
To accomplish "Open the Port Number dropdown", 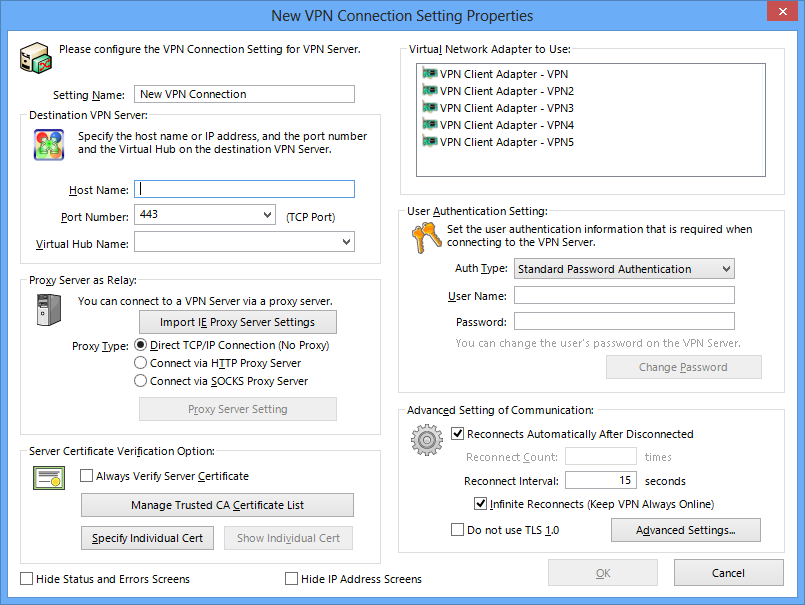I will (x=268, y=214).
